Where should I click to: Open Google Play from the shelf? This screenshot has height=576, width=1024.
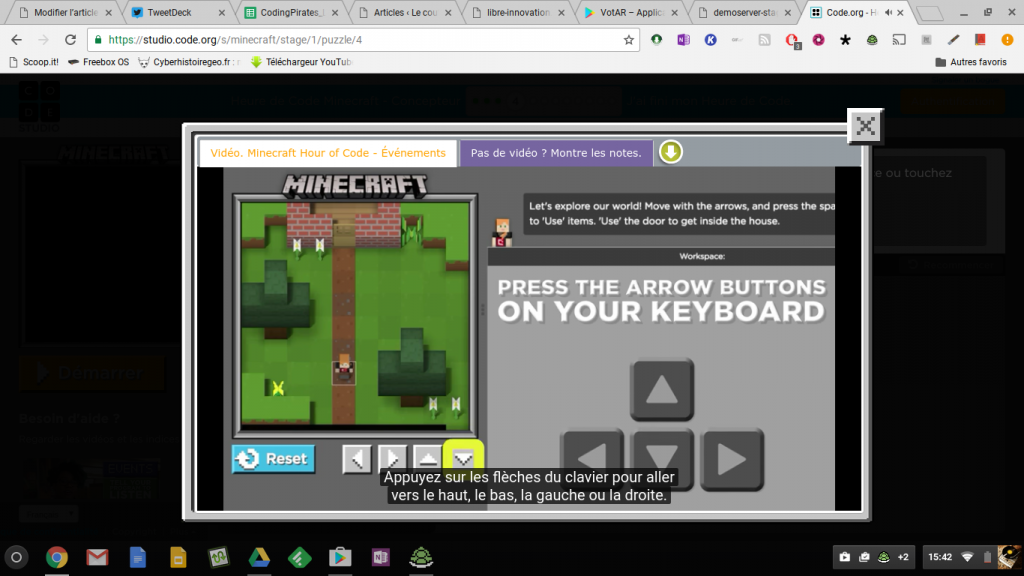pyautogui.click(x=339, y=557)
